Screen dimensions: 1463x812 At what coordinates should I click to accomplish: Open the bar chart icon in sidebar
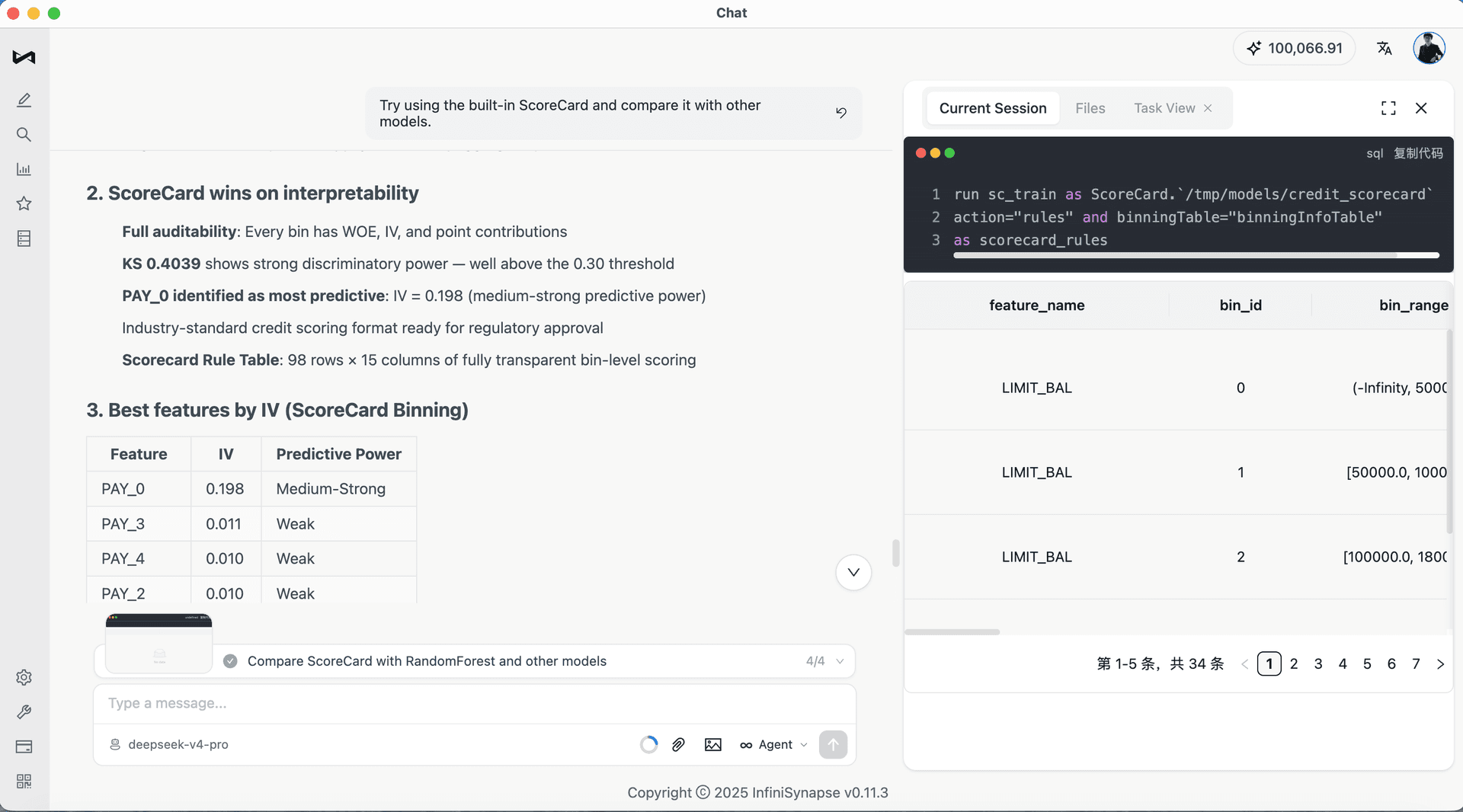tap(24, 169)
